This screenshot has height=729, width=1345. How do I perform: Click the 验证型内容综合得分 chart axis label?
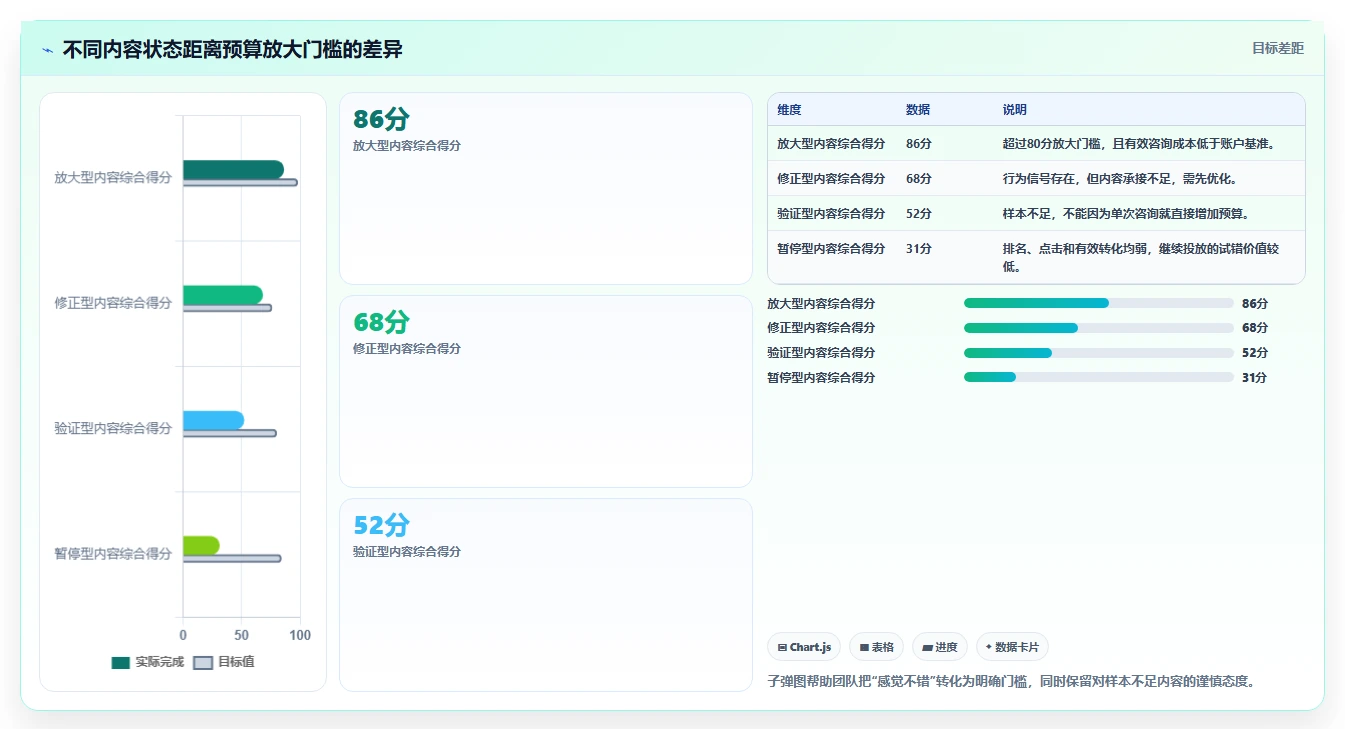point(113,428)
